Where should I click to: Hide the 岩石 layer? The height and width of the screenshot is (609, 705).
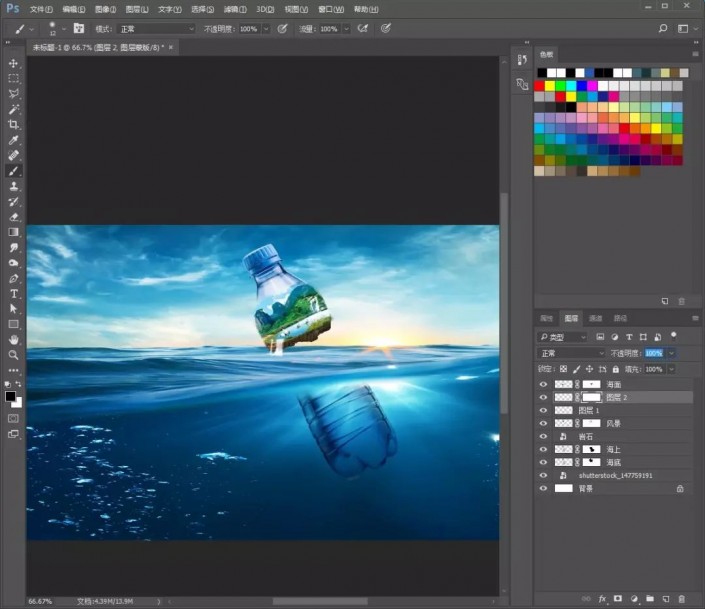[x=543, y=436]
